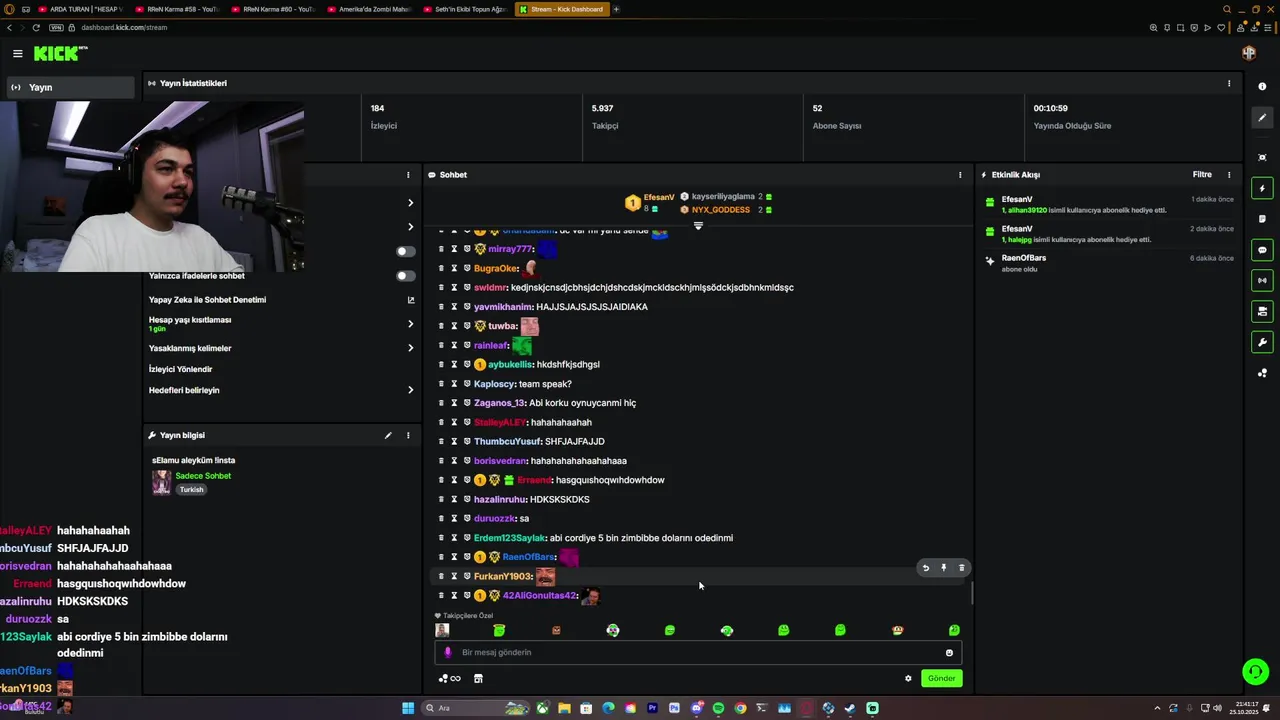Collapse the pinned gifters bar arrow
1280x720 pixels.
pos(698,226)
